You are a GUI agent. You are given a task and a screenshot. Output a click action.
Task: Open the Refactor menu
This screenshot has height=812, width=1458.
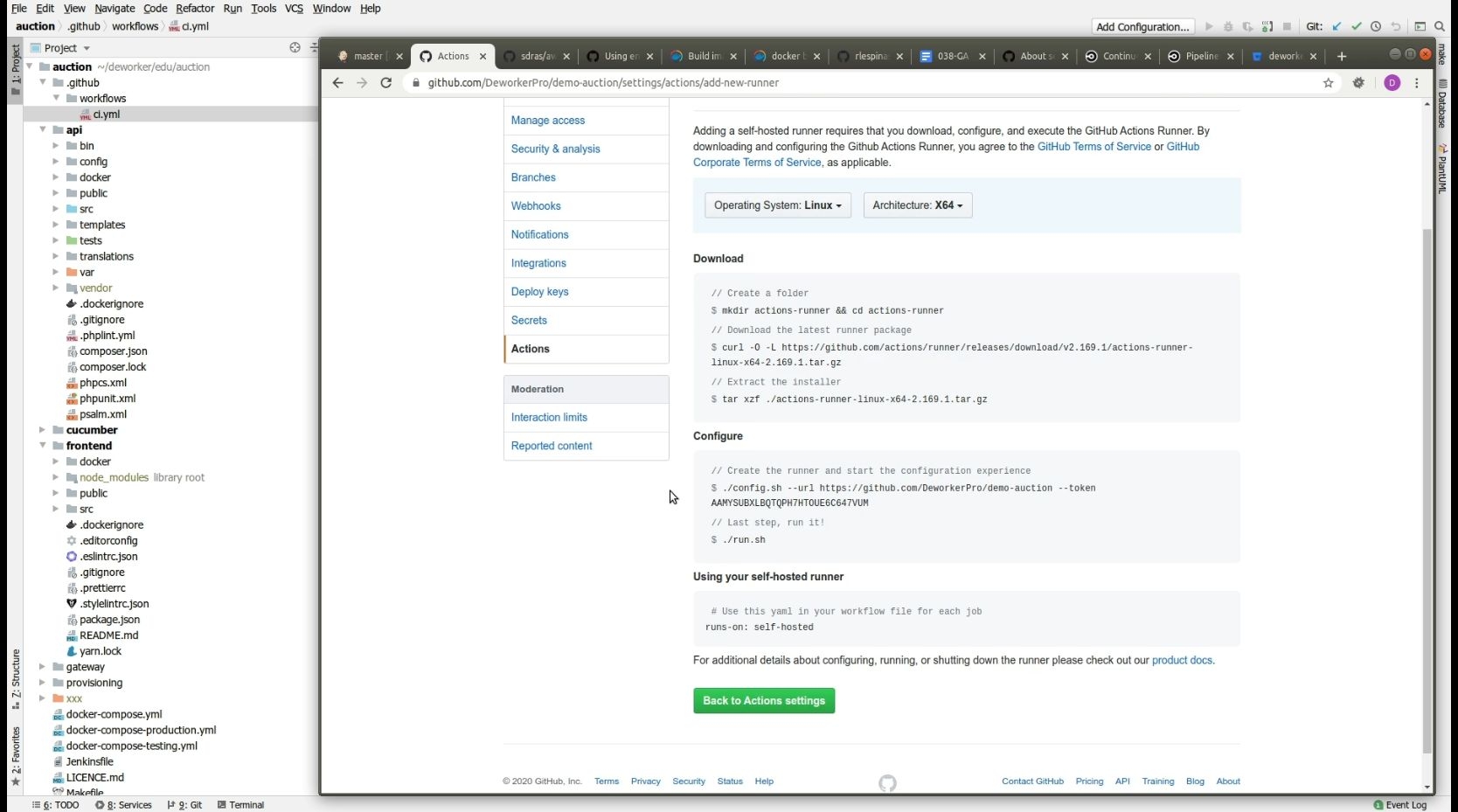point(195,8)
